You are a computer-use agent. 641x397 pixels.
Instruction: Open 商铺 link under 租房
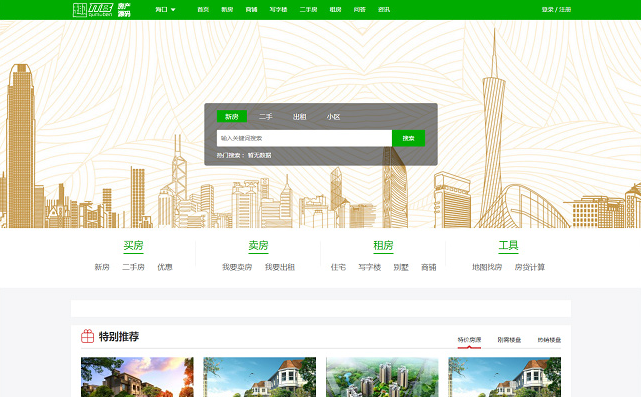[x=429, y=267]
